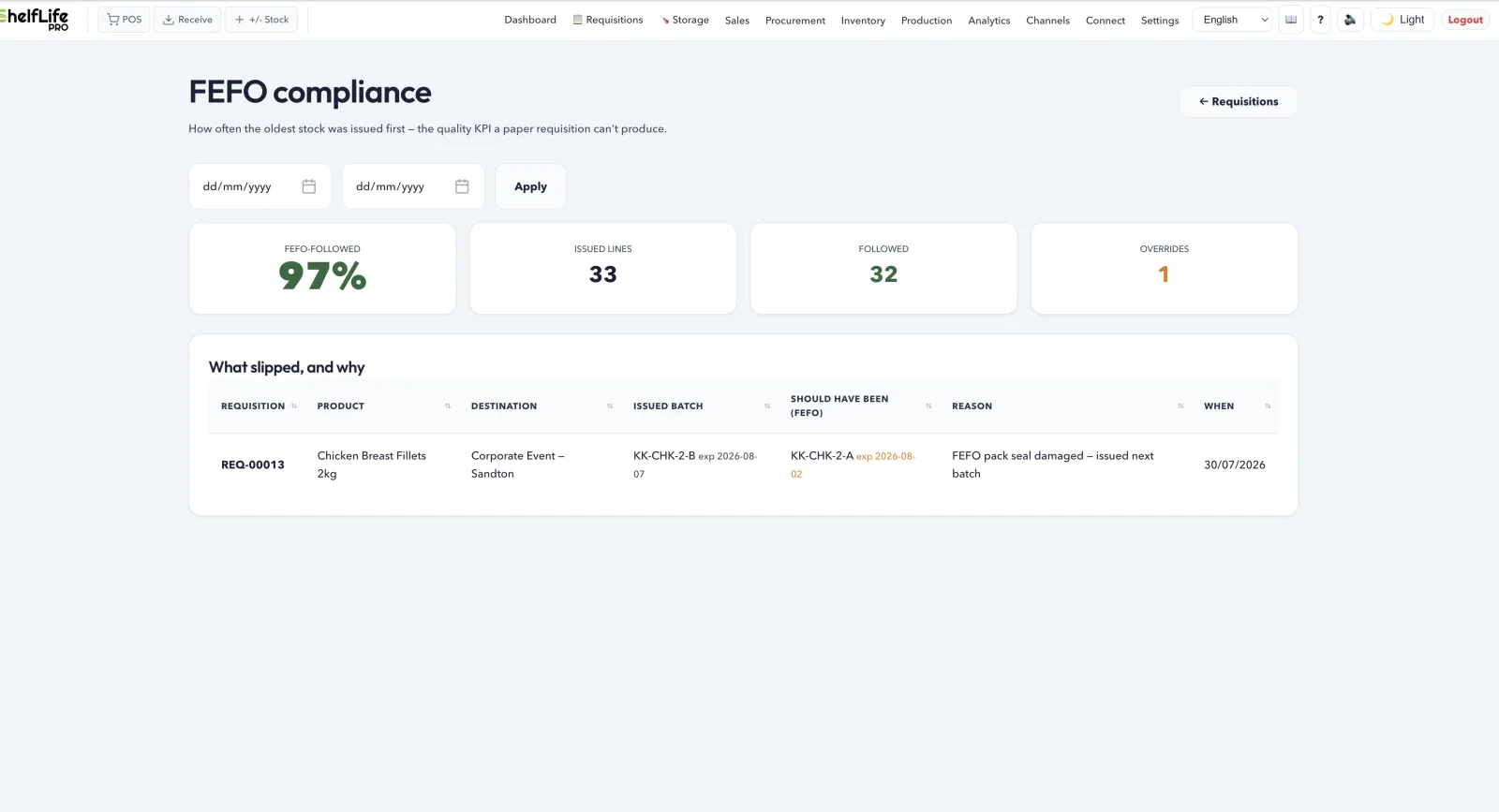Open the Channels menu
1499x812 pixels.
pos(1047,21)
